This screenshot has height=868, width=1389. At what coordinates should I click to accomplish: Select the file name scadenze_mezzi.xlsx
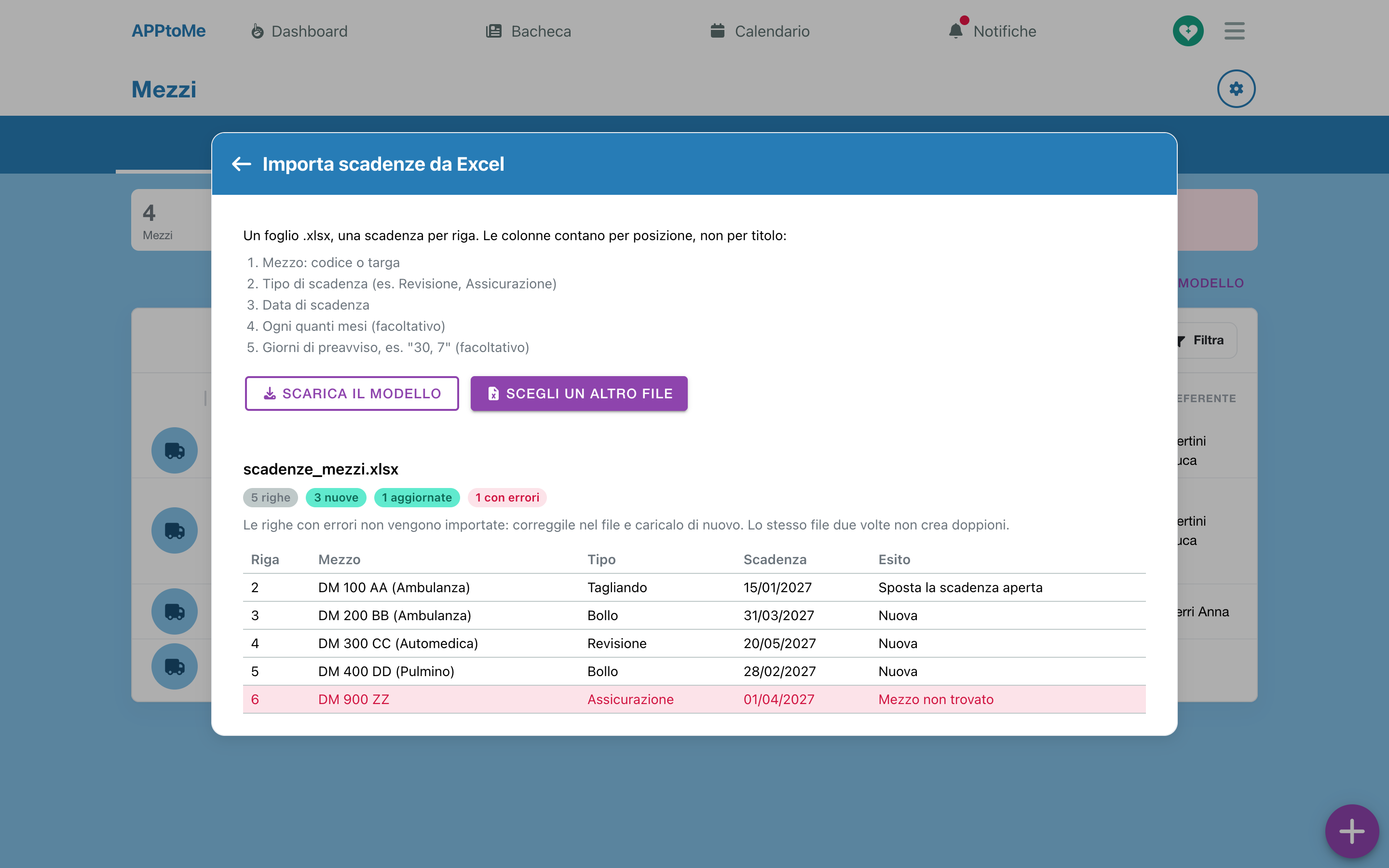click(x=321, y=470)
